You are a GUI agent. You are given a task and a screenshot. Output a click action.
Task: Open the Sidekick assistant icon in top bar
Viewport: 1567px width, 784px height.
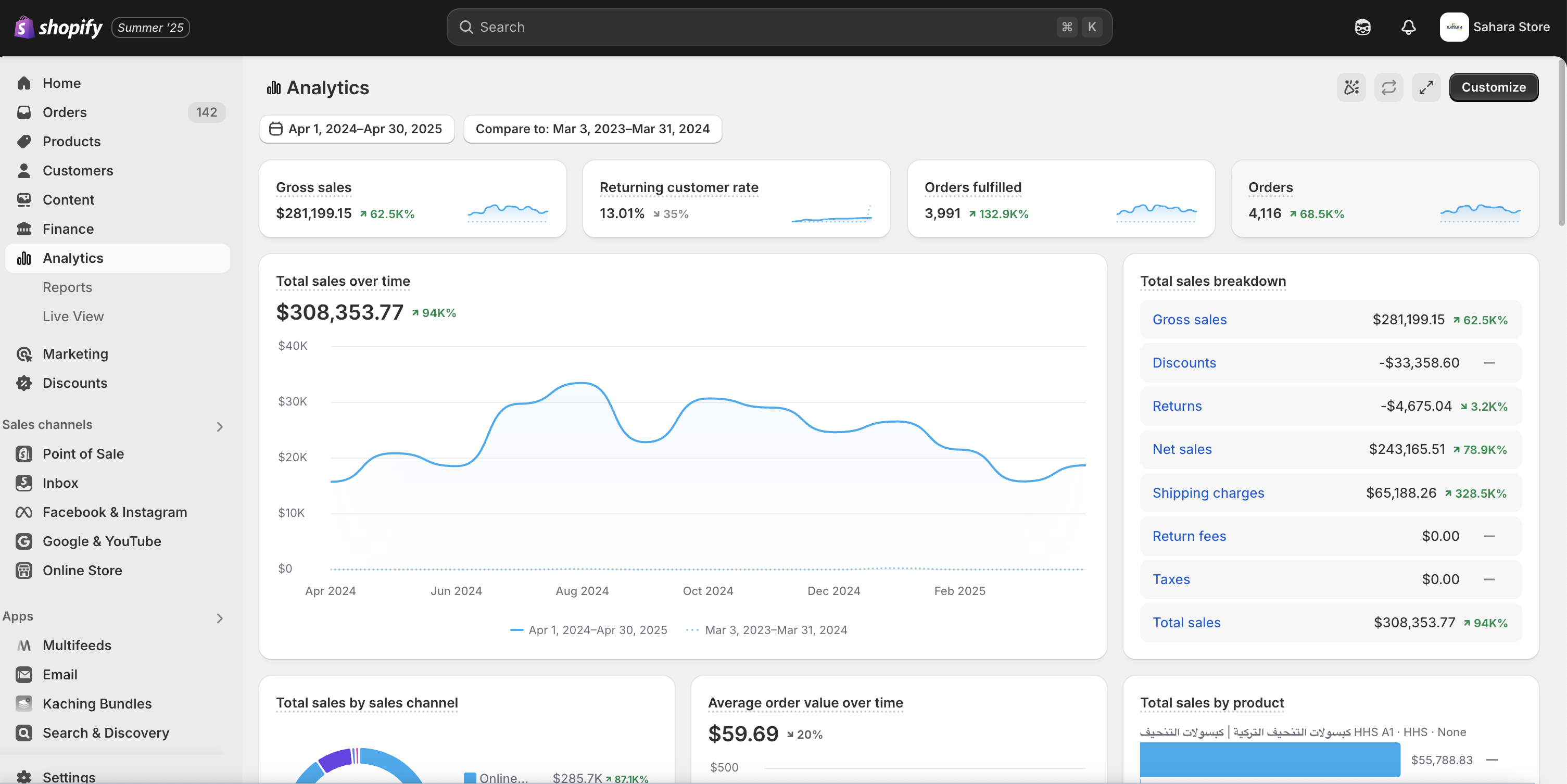click(x=1362, y=28)
